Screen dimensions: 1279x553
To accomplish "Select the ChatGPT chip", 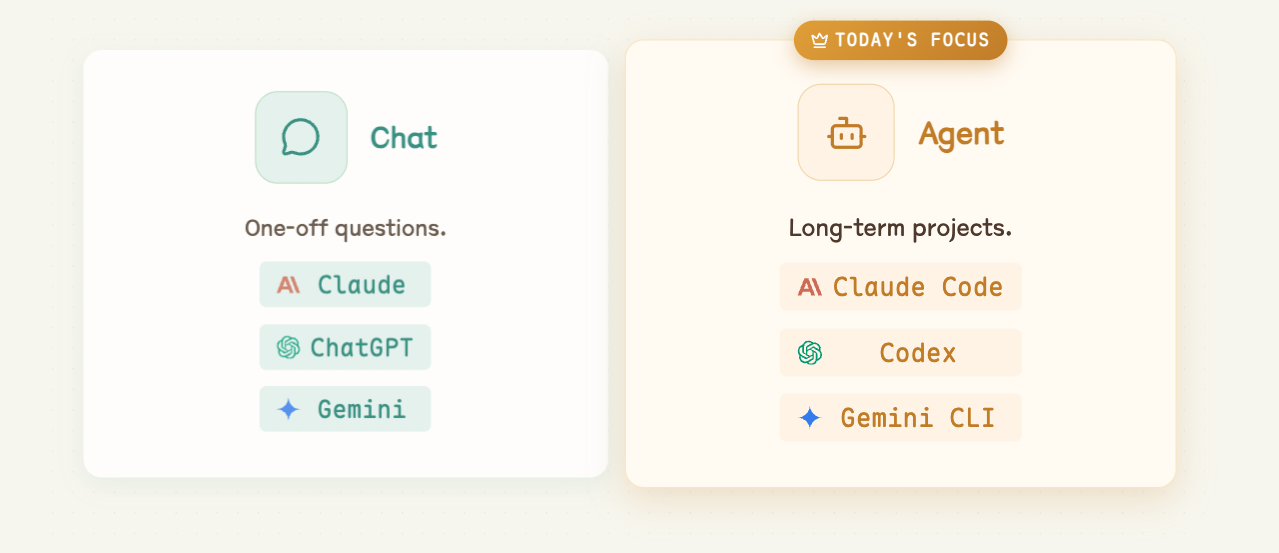I will pos(345,347).
